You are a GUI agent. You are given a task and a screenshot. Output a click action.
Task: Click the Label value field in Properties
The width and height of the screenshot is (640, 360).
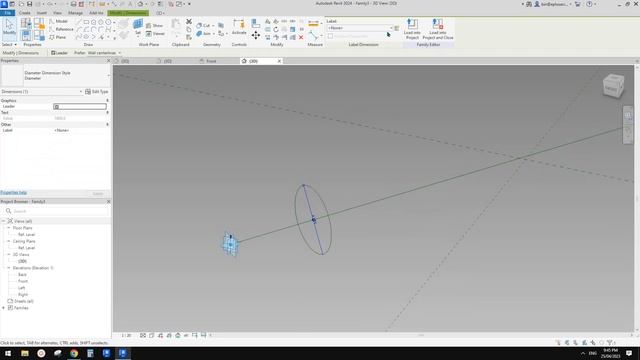click(80, 130)
